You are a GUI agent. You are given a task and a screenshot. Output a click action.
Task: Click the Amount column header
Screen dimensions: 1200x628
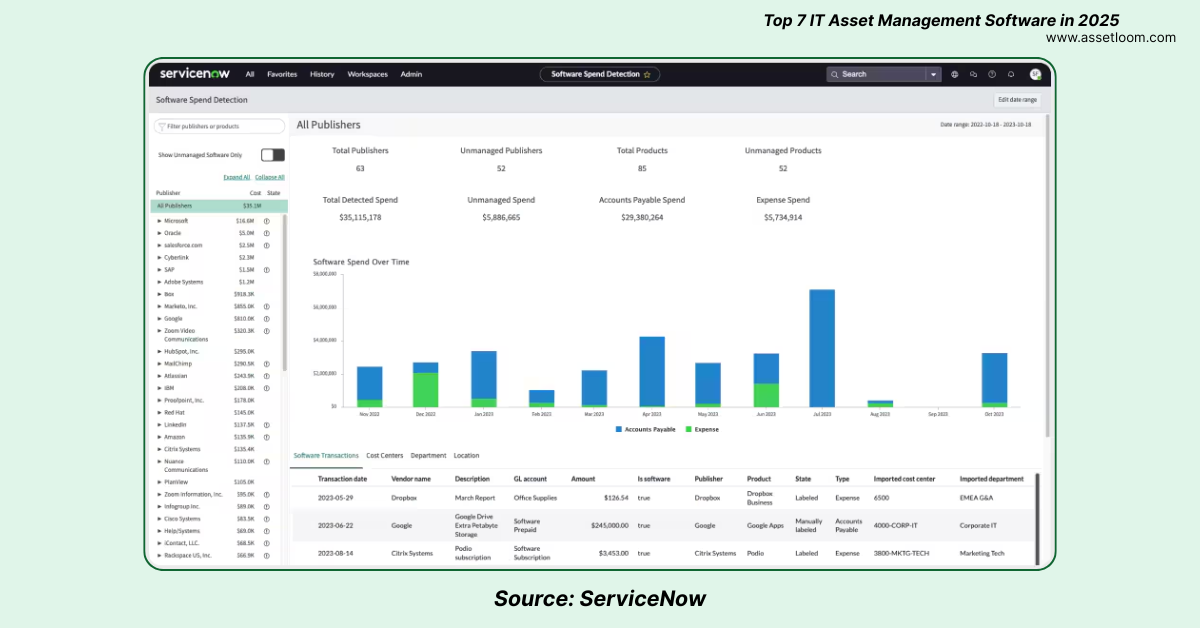click(583, 479)
